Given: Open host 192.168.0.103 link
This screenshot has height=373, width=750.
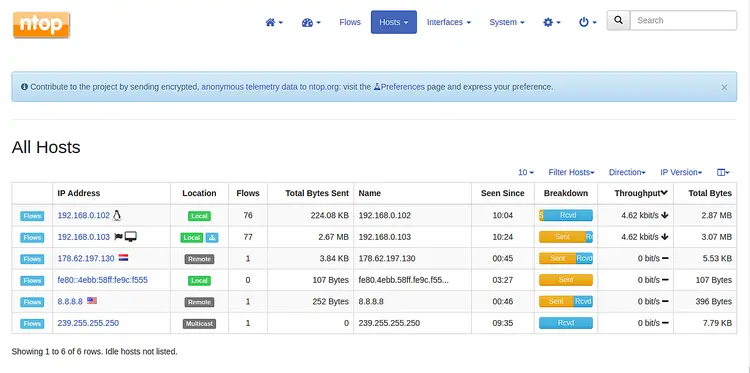Looking at the screenshot, I should pos(84,237).
